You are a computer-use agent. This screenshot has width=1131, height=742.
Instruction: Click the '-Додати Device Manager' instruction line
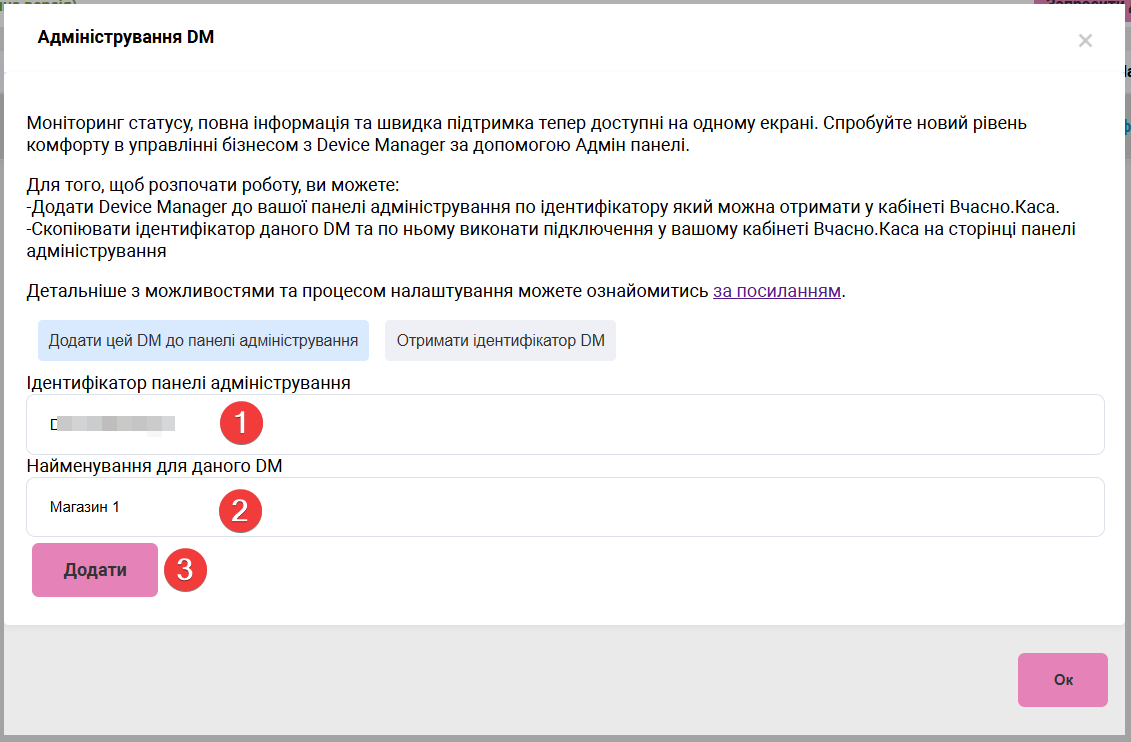tap(542, 207)
